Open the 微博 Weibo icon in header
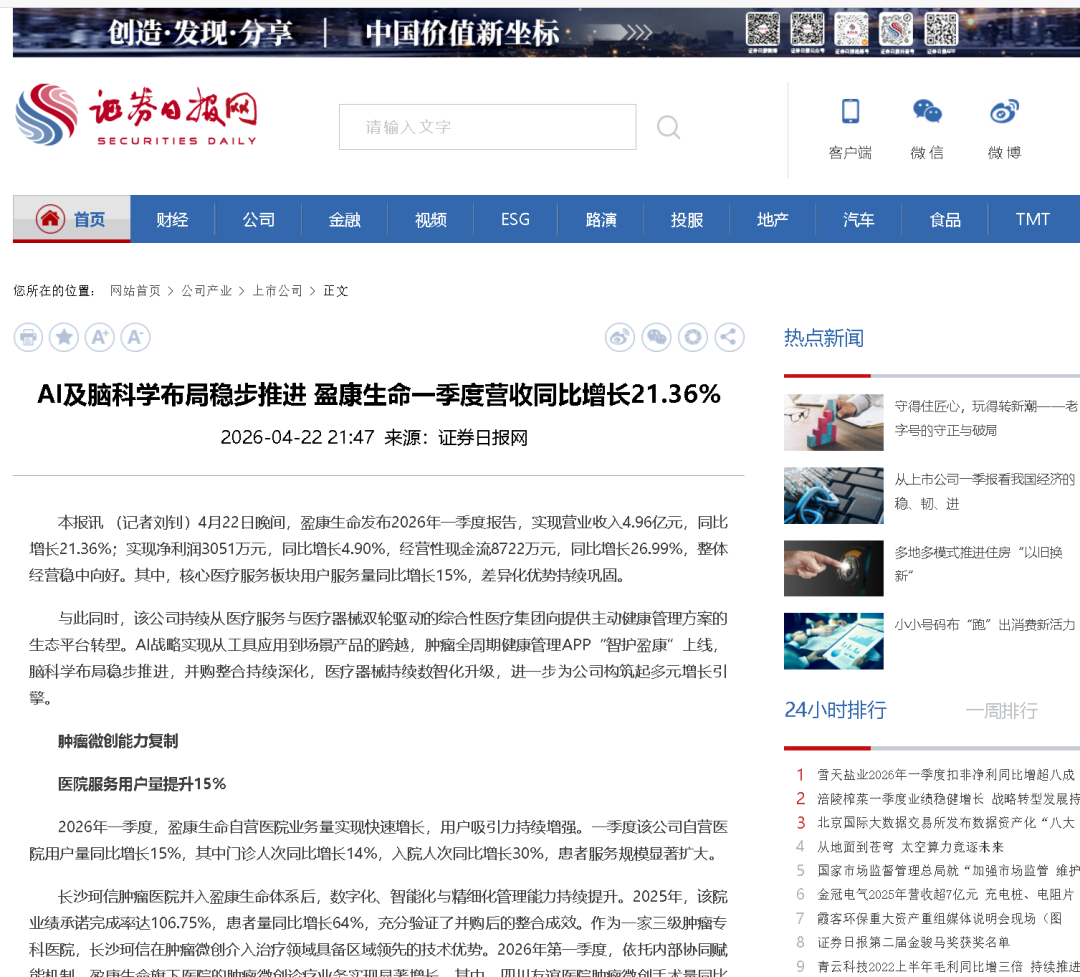 1004,111
